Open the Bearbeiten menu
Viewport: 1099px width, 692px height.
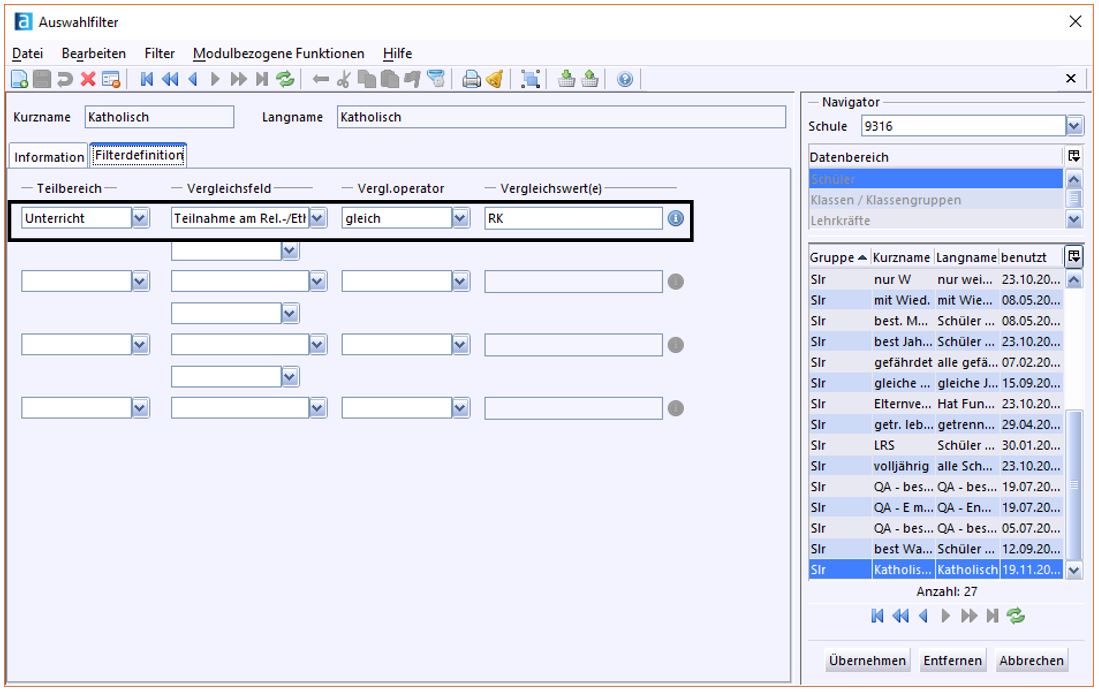coord(94,53)
